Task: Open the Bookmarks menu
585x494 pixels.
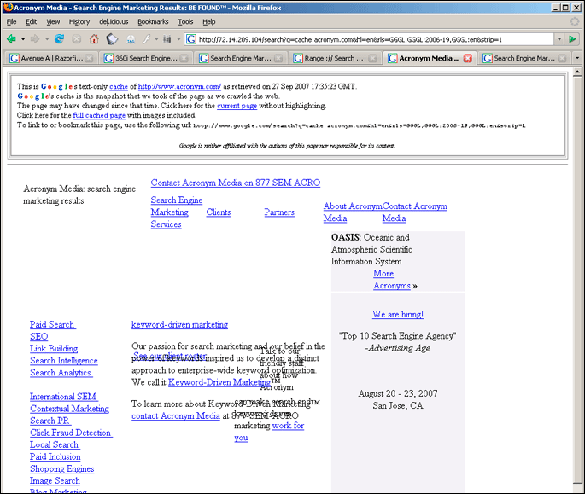Action: click(153, 22)
